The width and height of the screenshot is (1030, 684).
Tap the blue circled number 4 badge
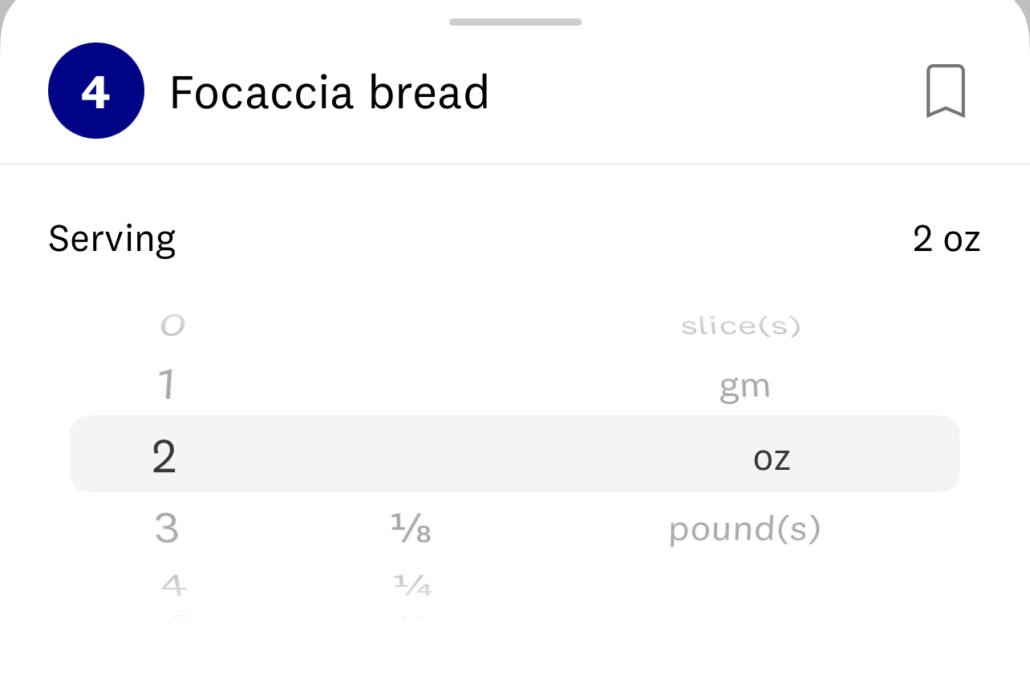96,90
